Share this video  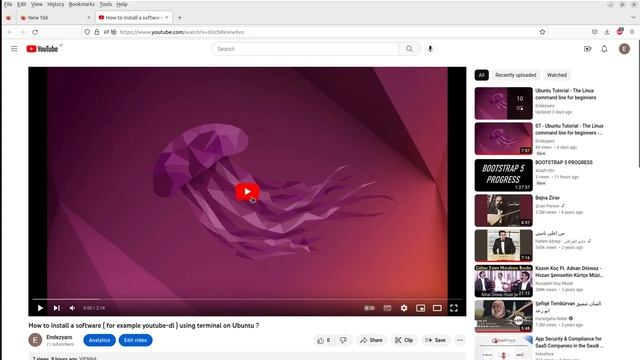[371, 340]
